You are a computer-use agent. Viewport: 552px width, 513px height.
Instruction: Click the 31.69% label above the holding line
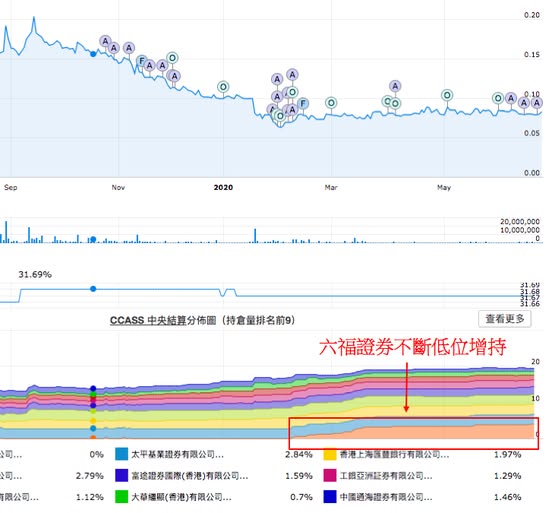(35, 274)
